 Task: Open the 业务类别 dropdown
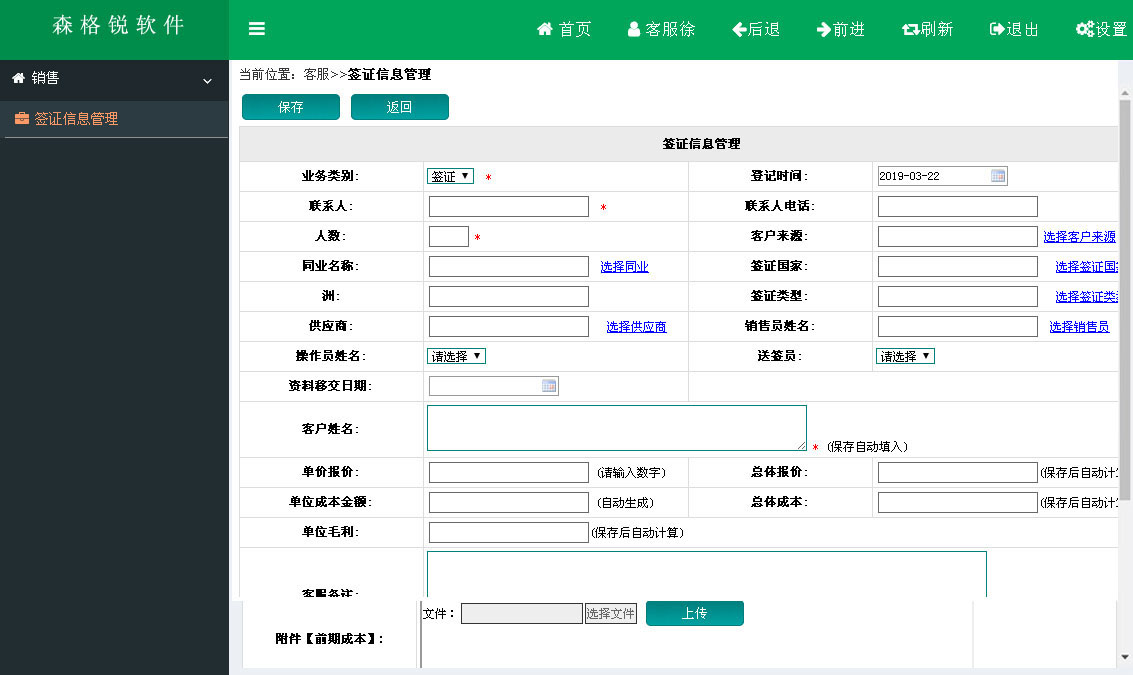coord(450,176)
